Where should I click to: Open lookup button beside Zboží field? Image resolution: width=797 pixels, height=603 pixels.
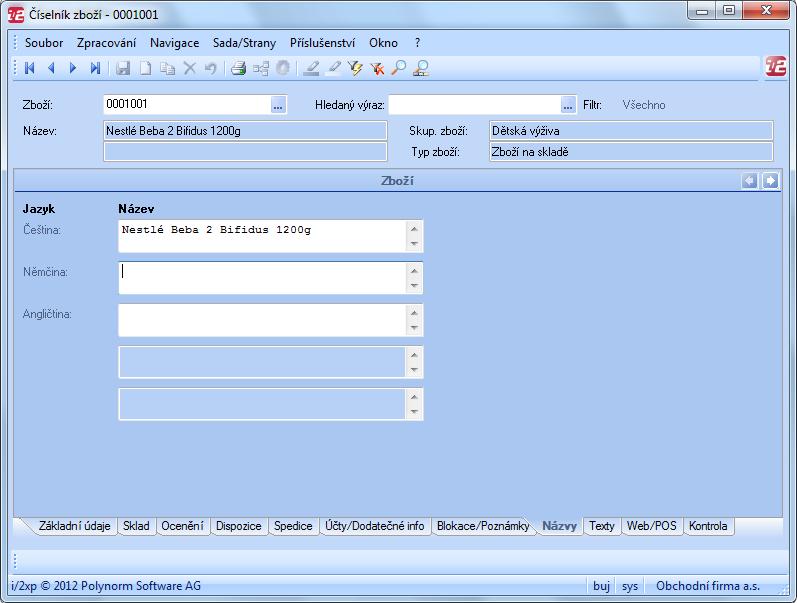tap(278, 105)
